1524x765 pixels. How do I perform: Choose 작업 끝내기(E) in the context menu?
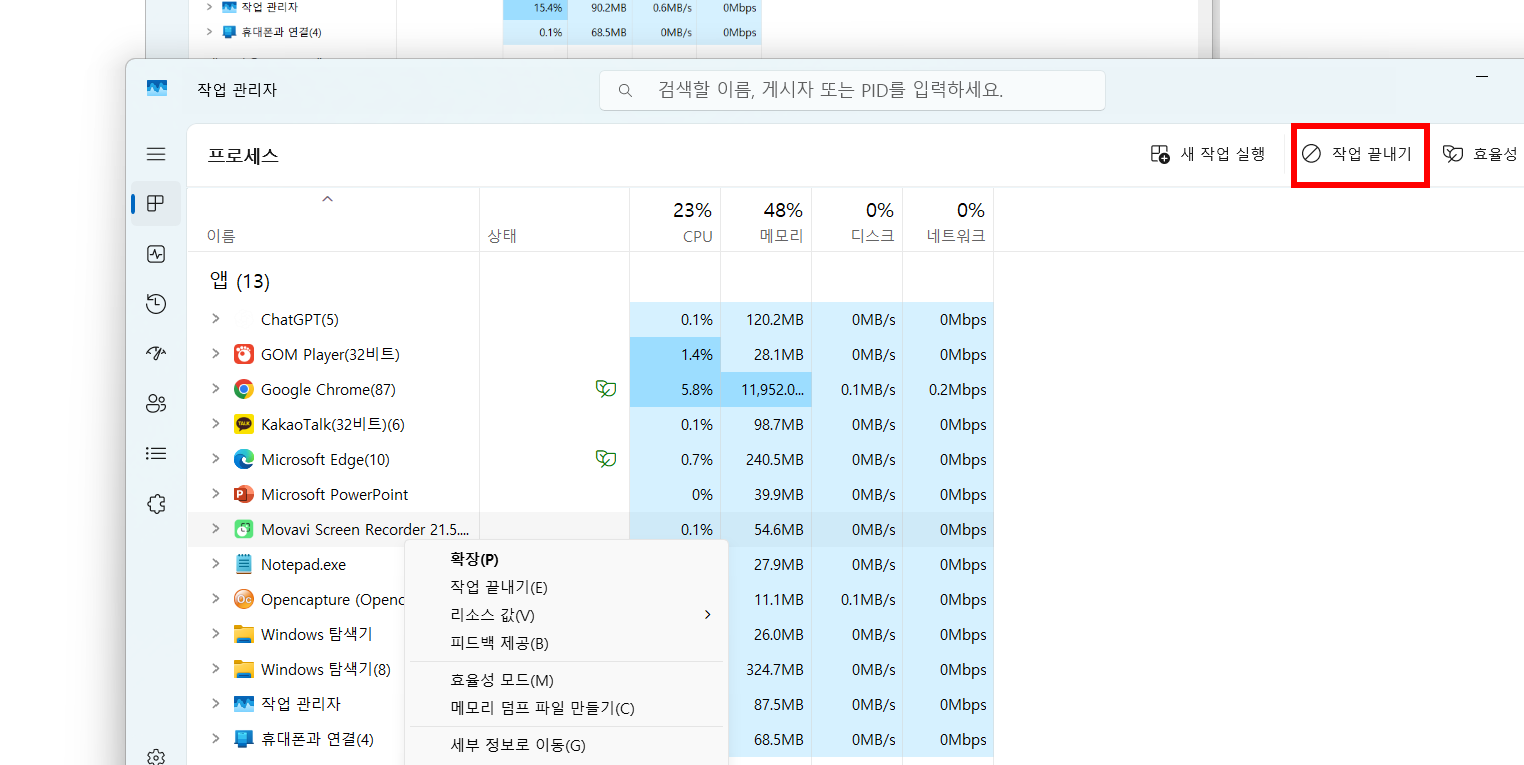click(x=566, y=587)
